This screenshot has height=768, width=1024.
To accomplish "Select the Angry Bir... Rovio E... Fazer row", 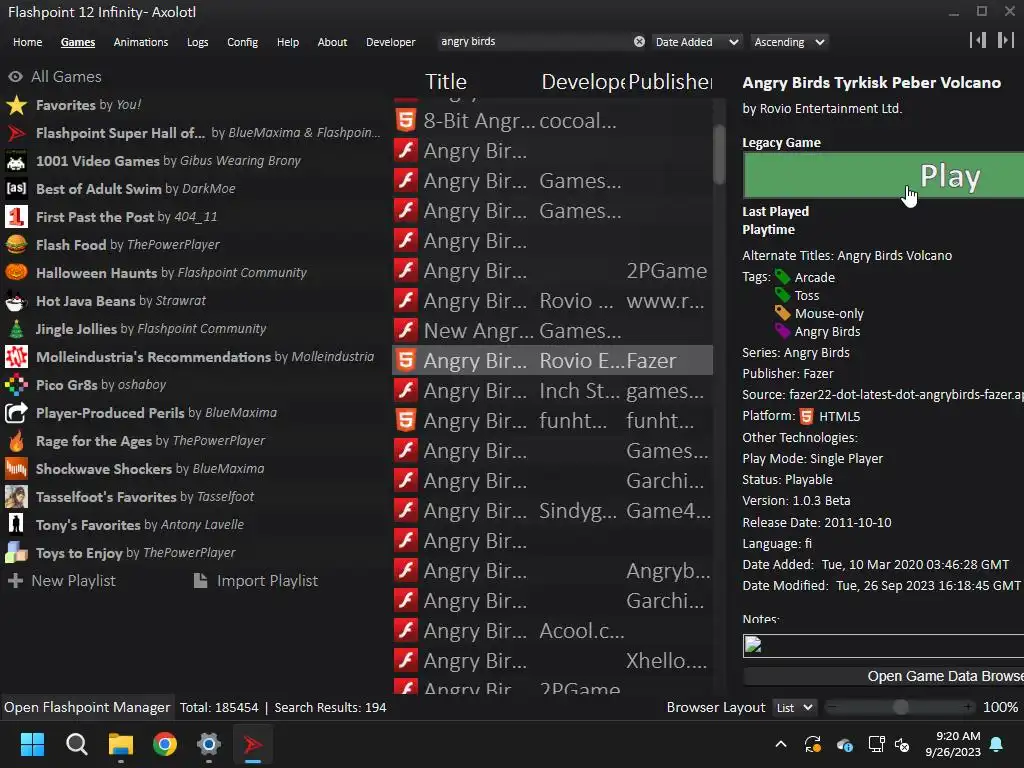I will click(x=552, y=360).
